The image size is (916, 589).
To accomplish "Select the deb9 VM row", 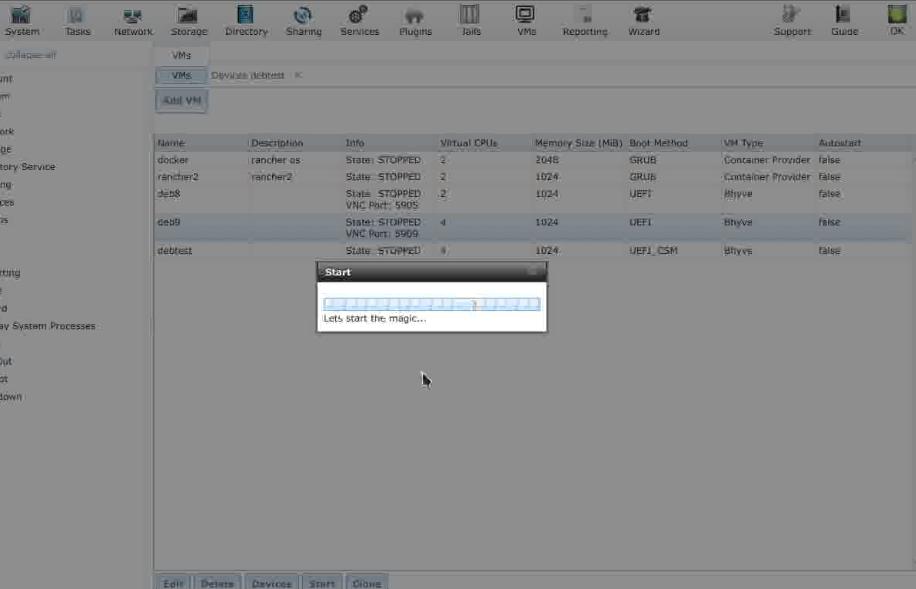I will 533,228.
